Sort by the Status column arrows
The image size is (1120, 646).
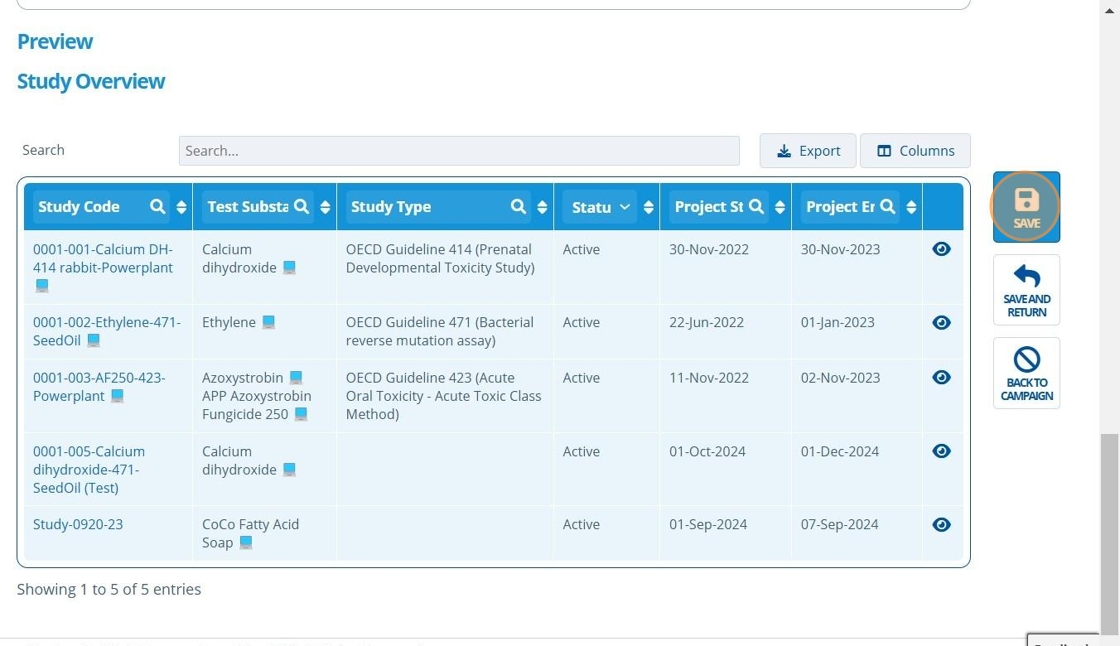click(x=649, y=207)
